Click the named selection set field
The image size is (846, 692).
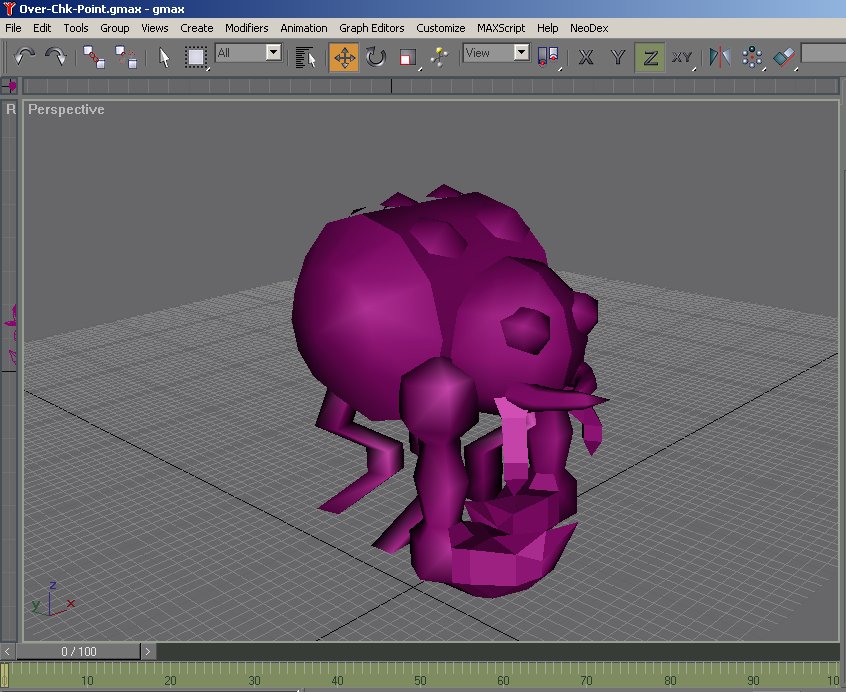point(823,53)
